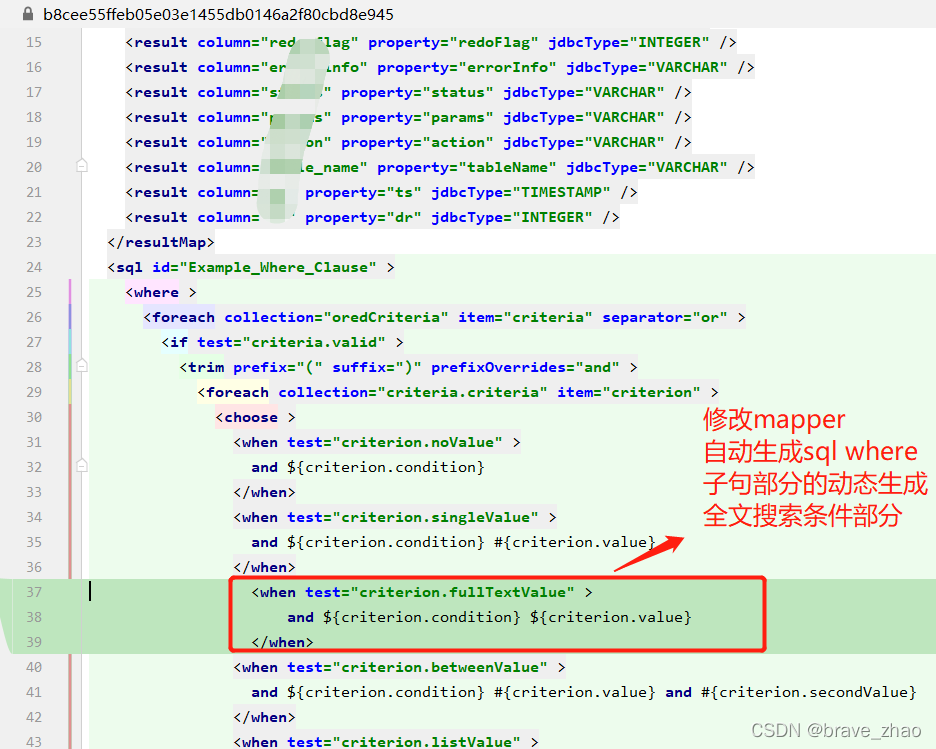936x749 pixels.
Task: Collapse the code fold marker at line 28
Action: 82,366
